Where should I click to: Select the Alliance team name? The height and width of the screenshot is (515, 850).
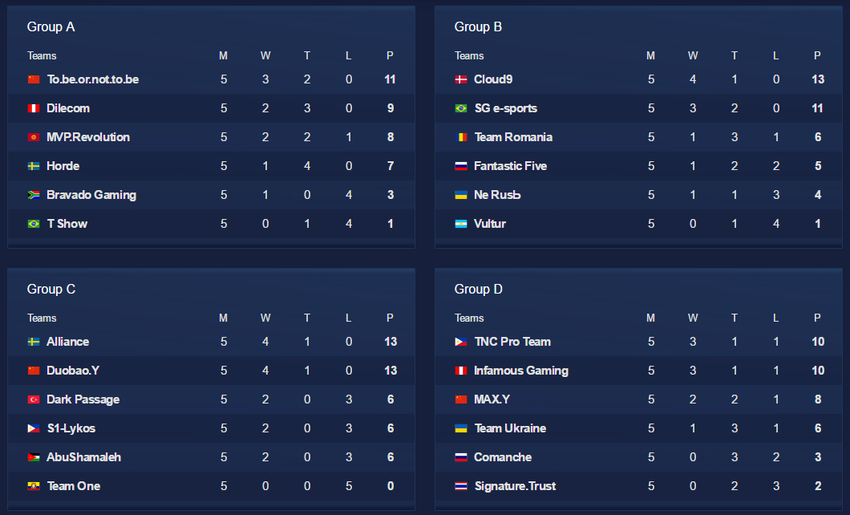68,342
